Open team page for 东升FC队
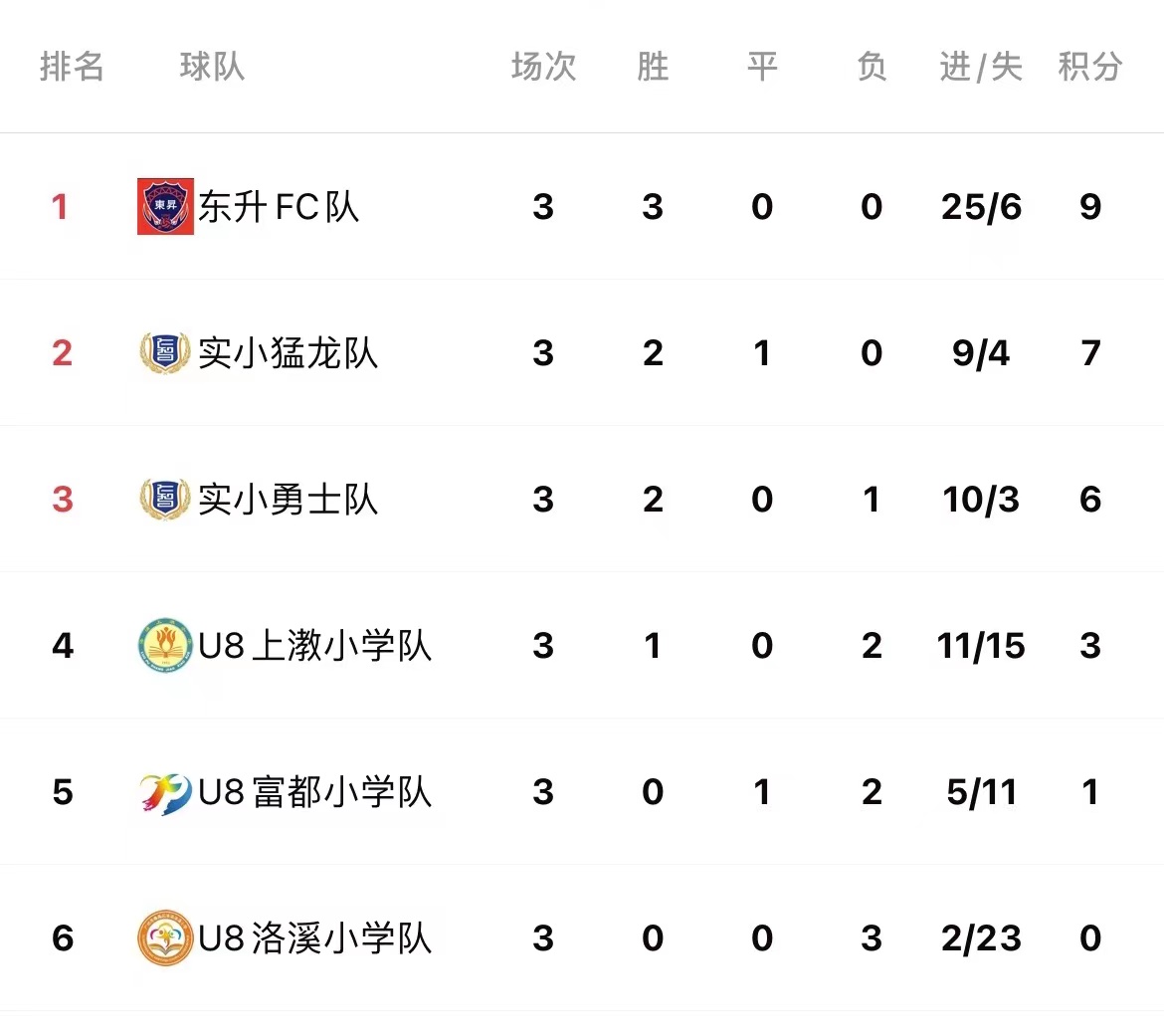The image size is (1164, 1036). (x=280, y=207)
